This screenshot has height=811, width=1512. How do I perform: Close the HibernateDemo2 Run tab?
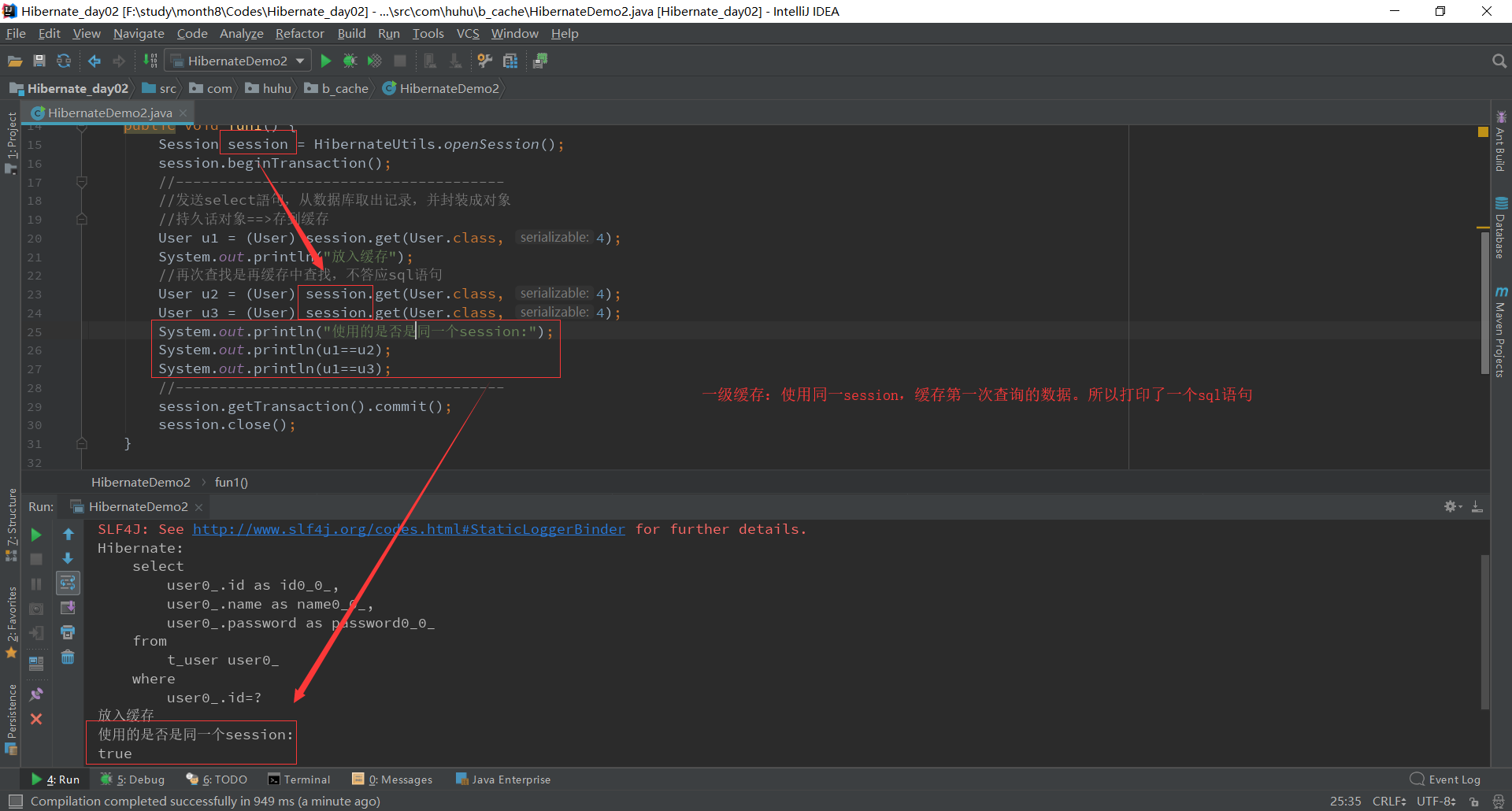(199, 507)
